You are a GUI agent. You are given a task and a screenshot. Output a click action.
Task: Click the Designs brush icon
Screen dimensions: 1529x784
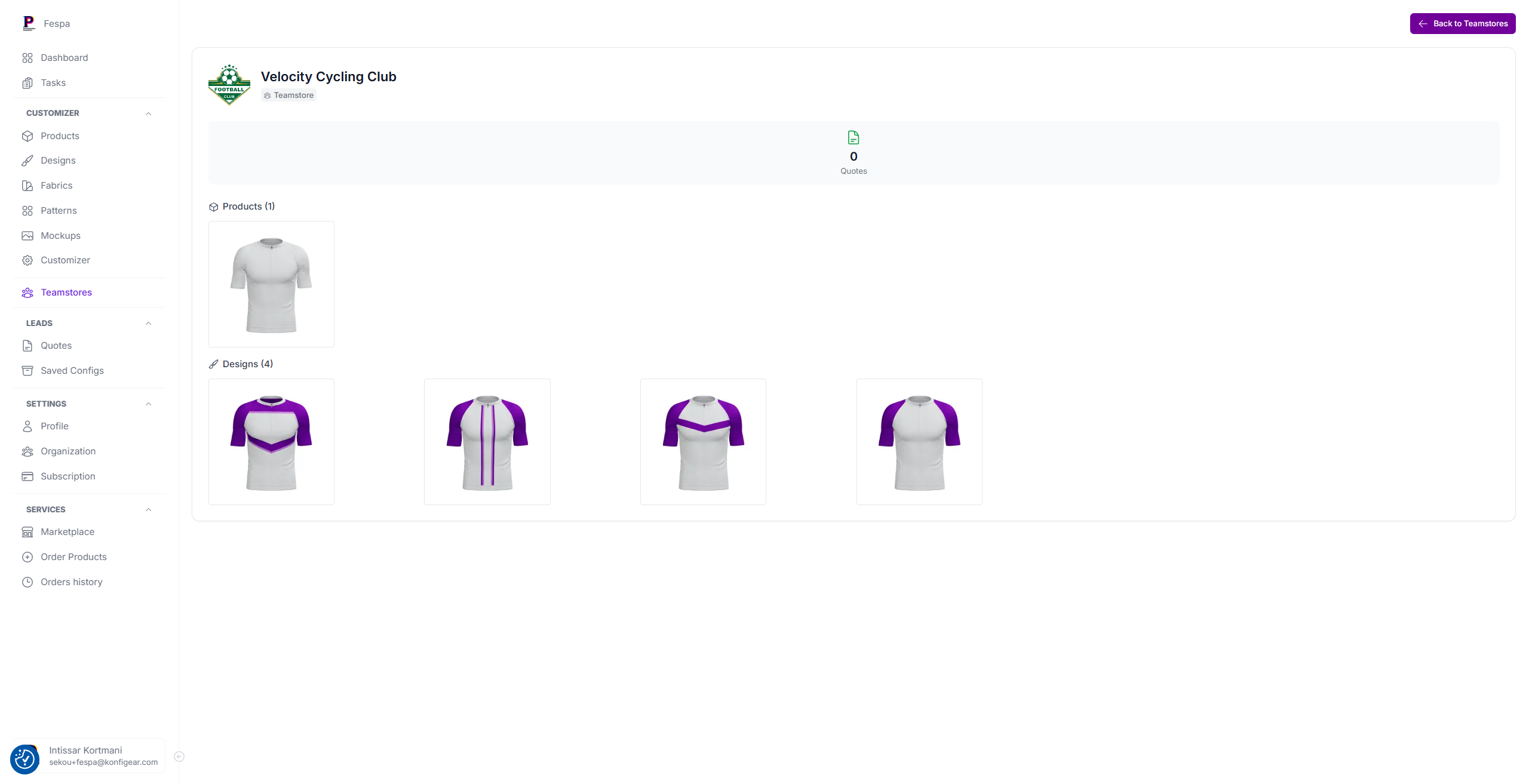[27, 160]
